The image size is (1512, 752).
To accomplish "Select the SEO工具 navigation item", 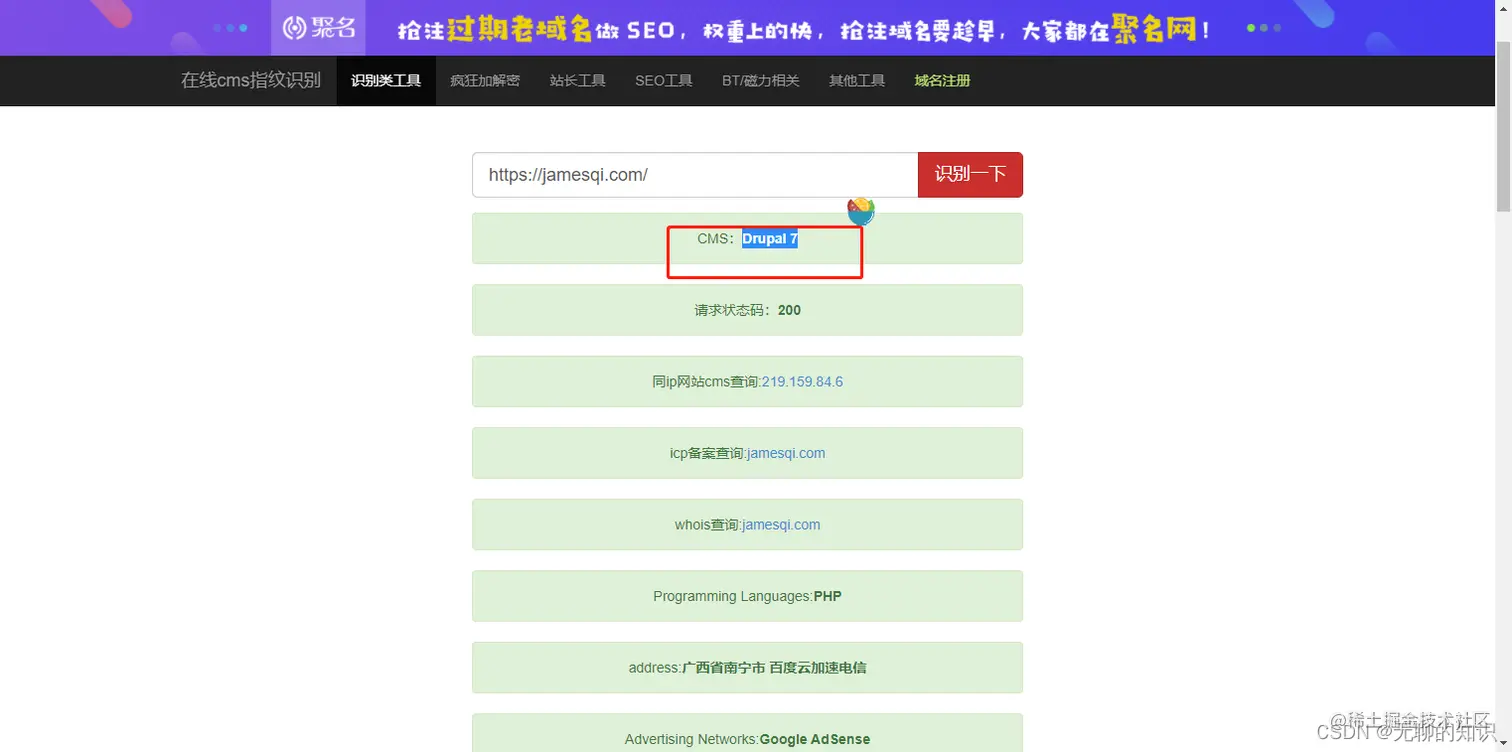I will coord(663,80).
